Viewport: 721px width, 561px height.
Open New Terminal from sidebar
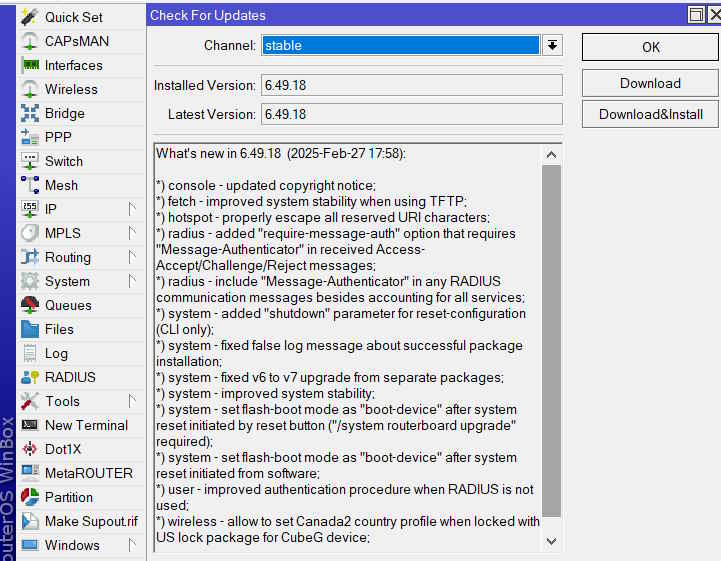pyautogui.click(x=82, y=425)
